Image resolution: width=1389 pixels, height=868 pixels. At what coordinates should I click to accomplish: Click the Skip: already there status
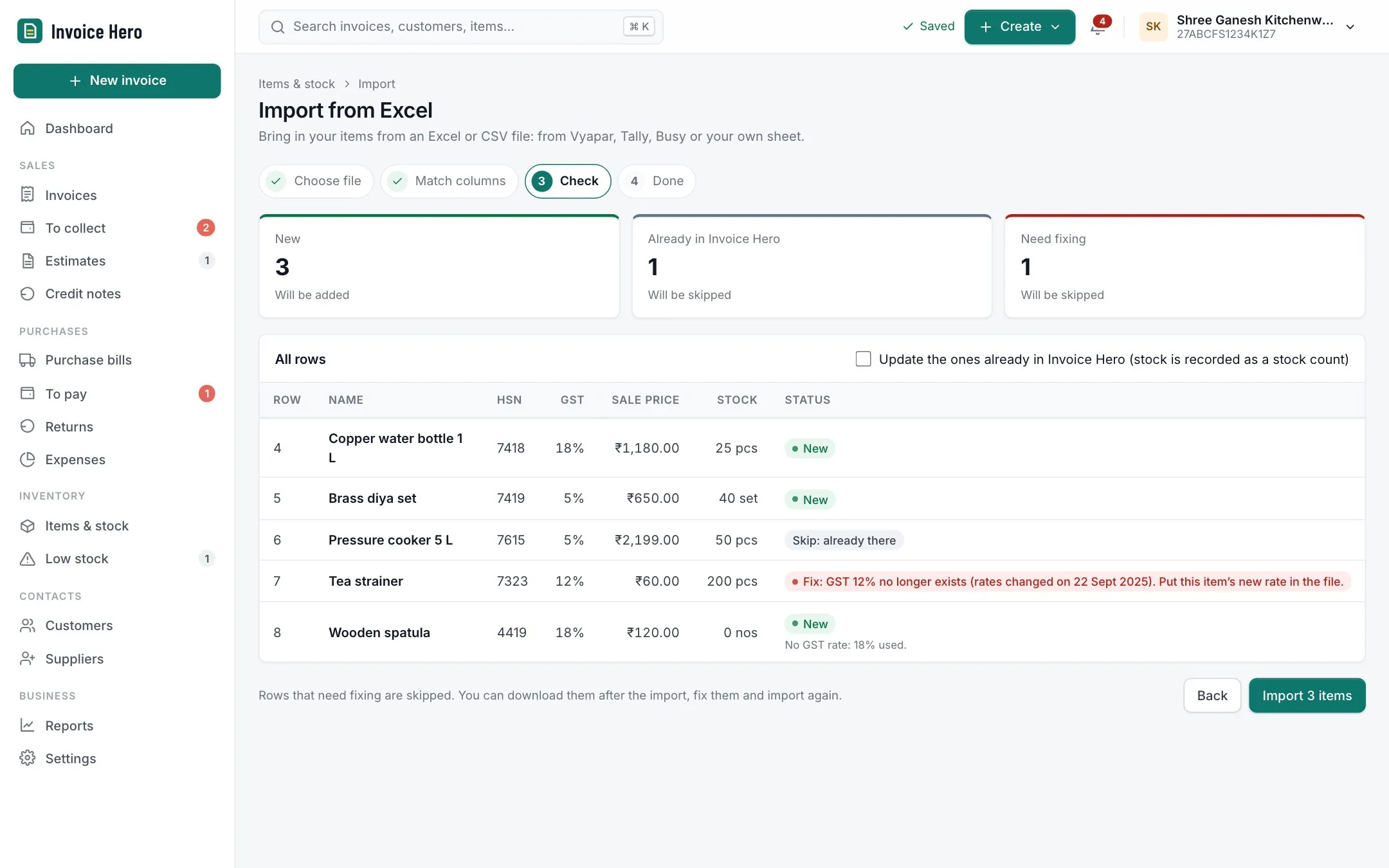(x=844, y=540)
